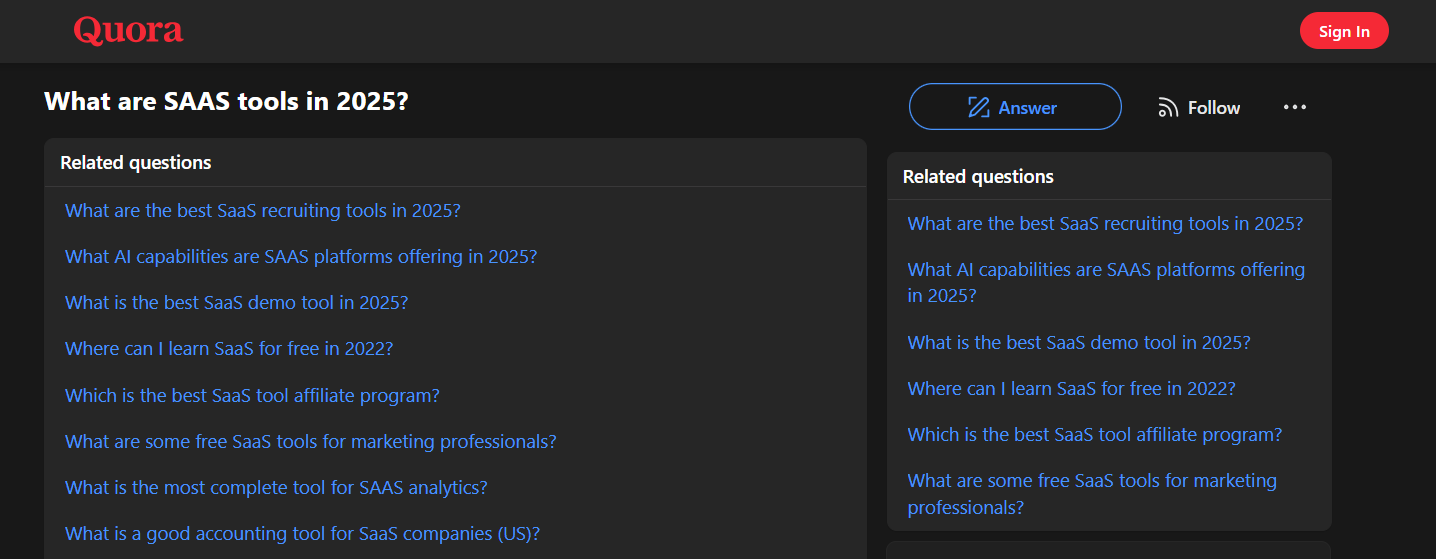Open link 'most complete tool for SAAS analytics'
Viewport: 1436px width, 559px height.
click(276, 487)
